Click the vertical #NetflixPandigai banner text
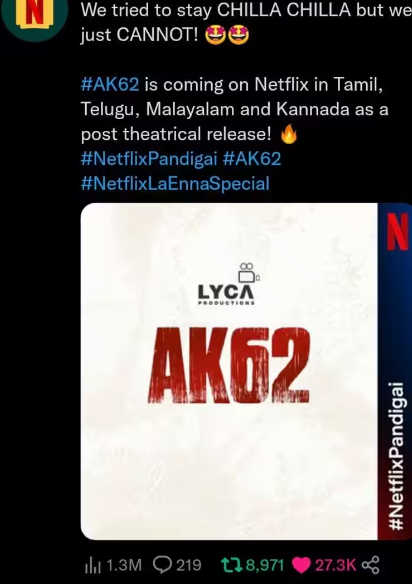The width and height of the screenshot is (412, 584). tap(396, 456)
